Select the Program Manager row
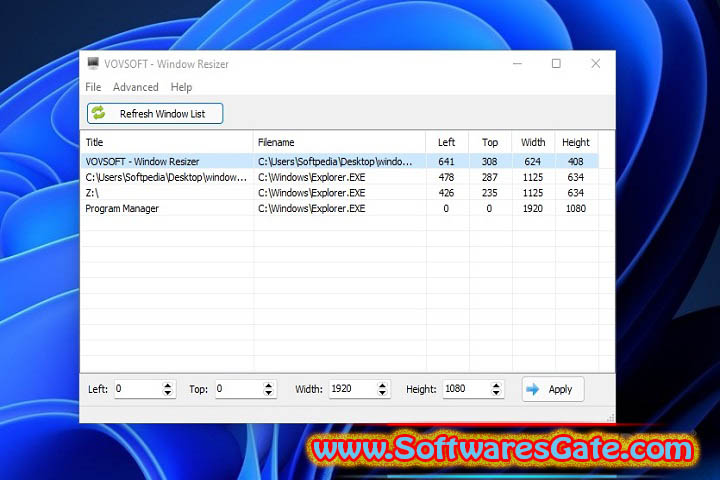Image resolution: width=720 pixels, height=480 pixels. [x=340, y=209]
